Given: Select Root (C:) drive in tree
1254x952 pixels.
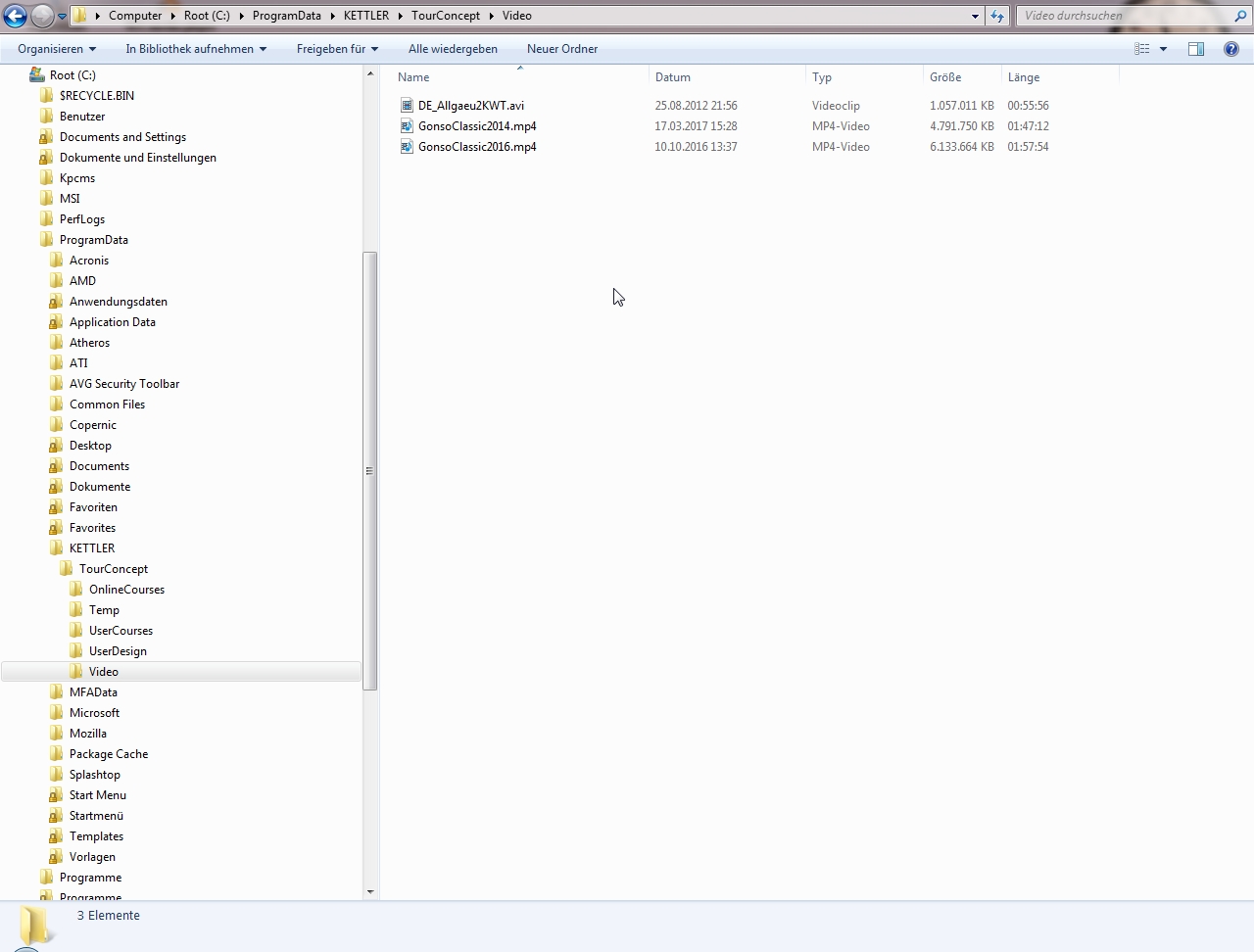Looking at the screenshot, I should (72, 75).
